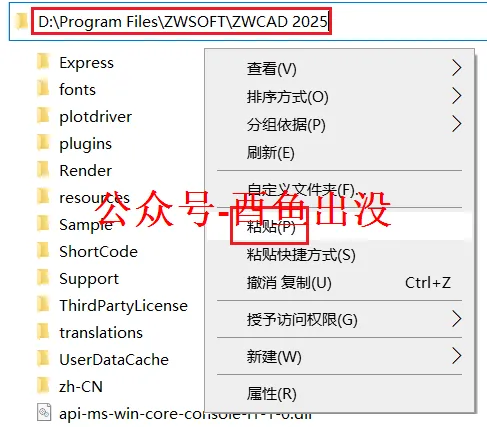Click the resources folder icon
This screenshot has height=427, width=487.
click(x=44, y=197)
